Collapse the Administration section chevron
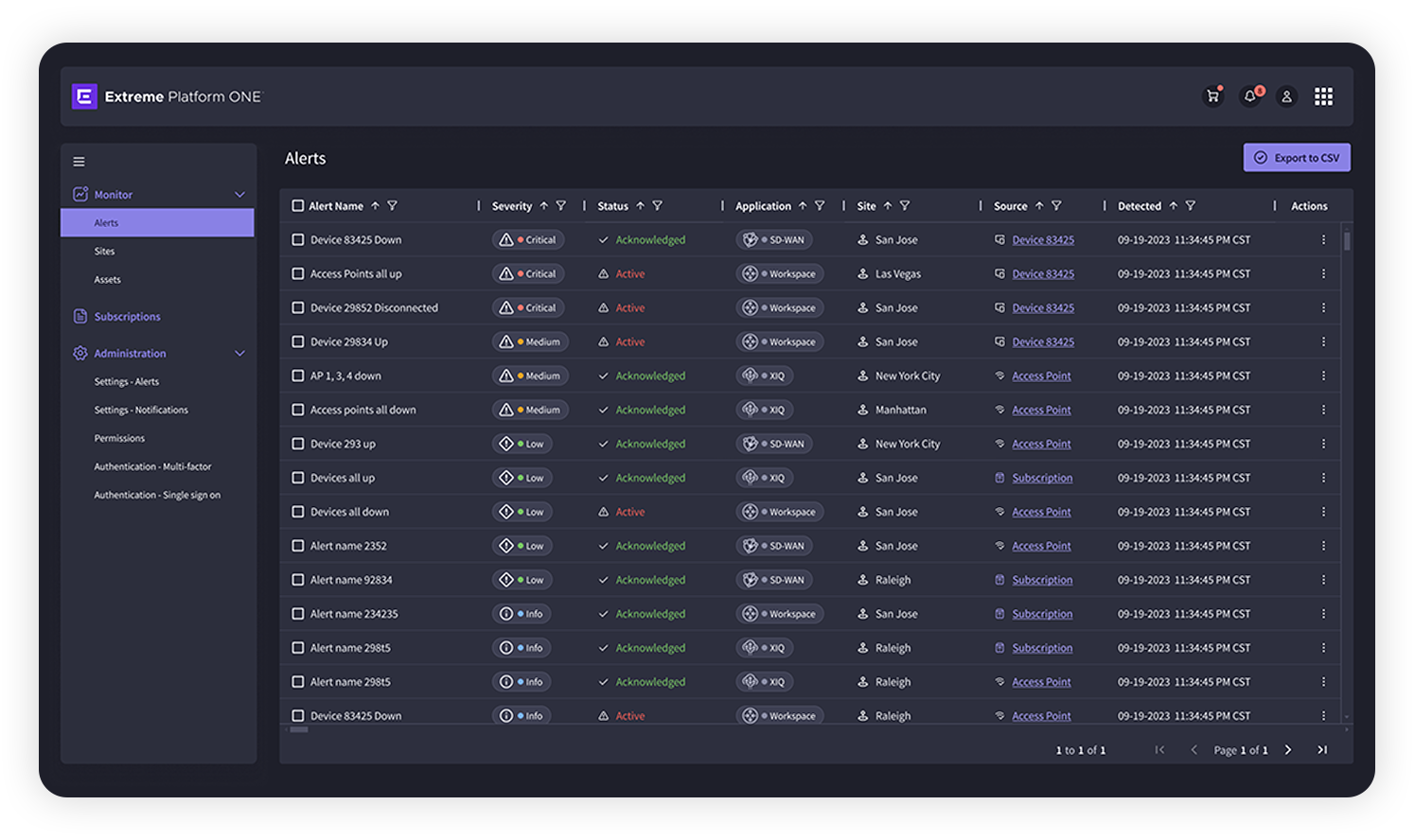This screenshot has width=1415, height=840. click(x=239, y=354)
